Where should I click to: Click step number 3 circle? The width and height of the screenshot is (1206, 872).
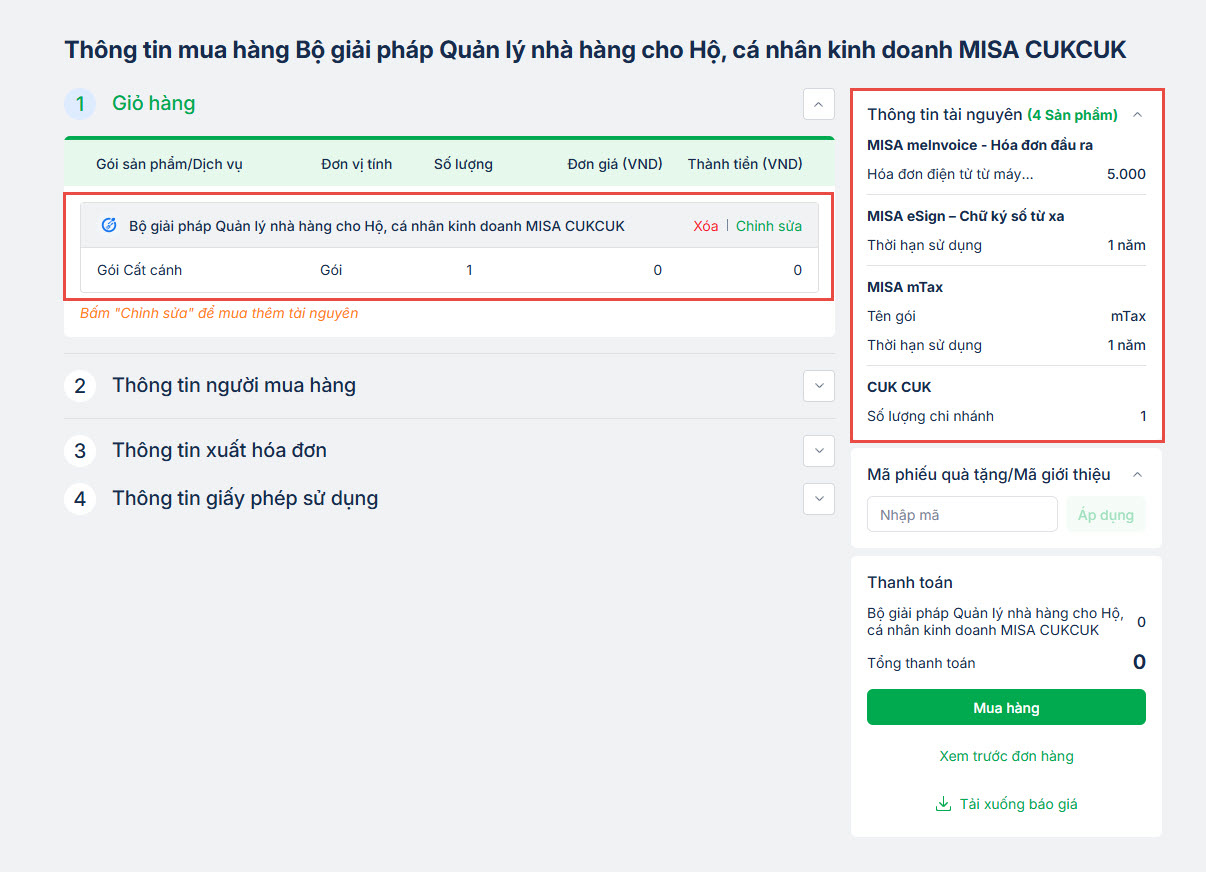coord(80,451)
